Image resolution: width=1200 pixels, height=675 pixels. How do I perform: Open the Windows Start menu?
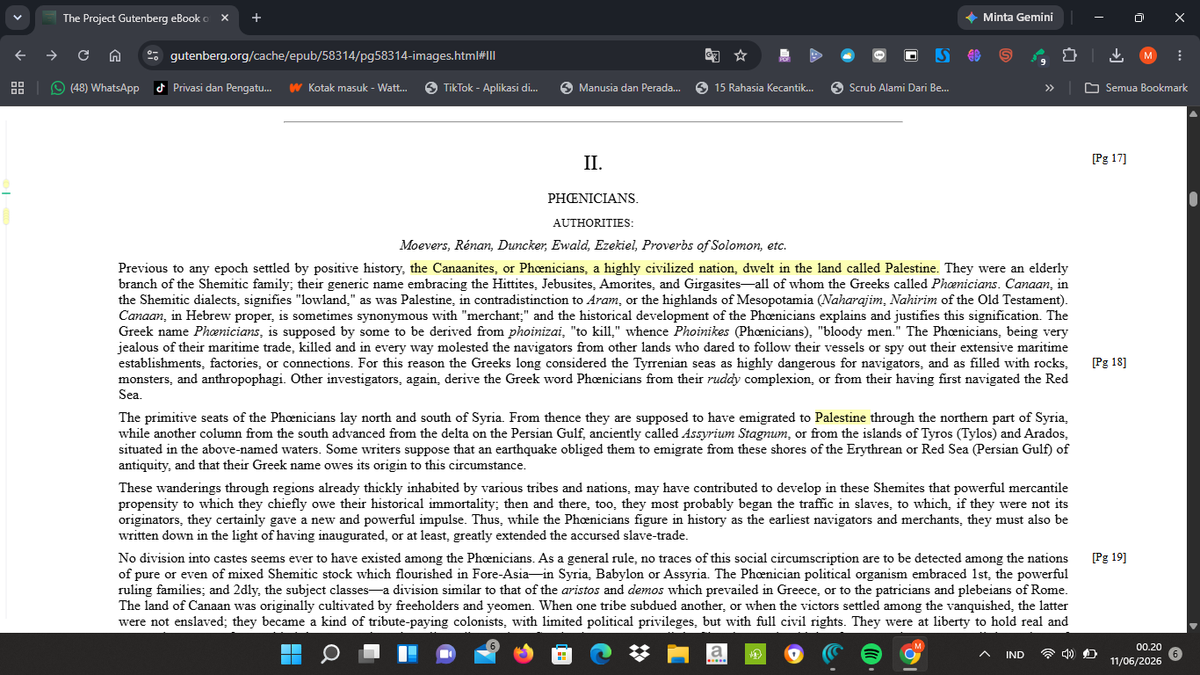coord(290,654)
